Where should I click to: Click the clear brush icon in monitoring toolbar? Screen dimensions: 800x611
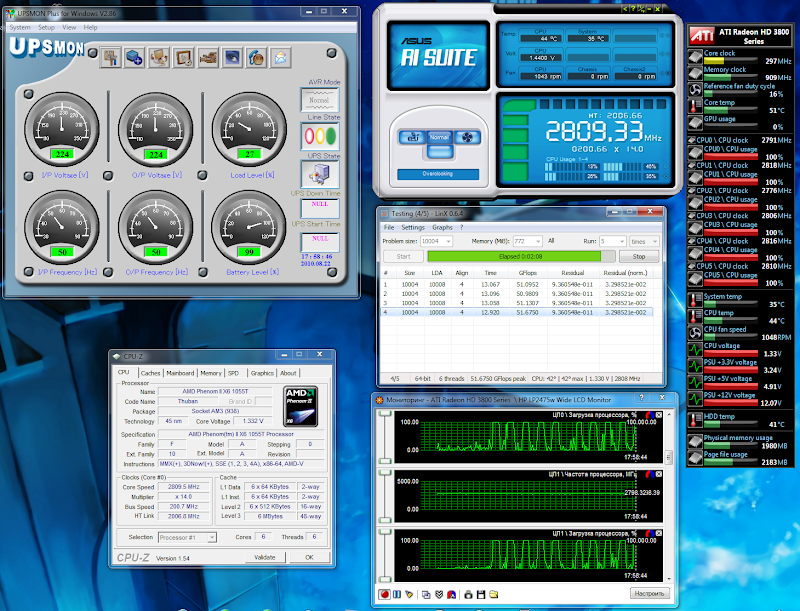(x=409, y=594)
